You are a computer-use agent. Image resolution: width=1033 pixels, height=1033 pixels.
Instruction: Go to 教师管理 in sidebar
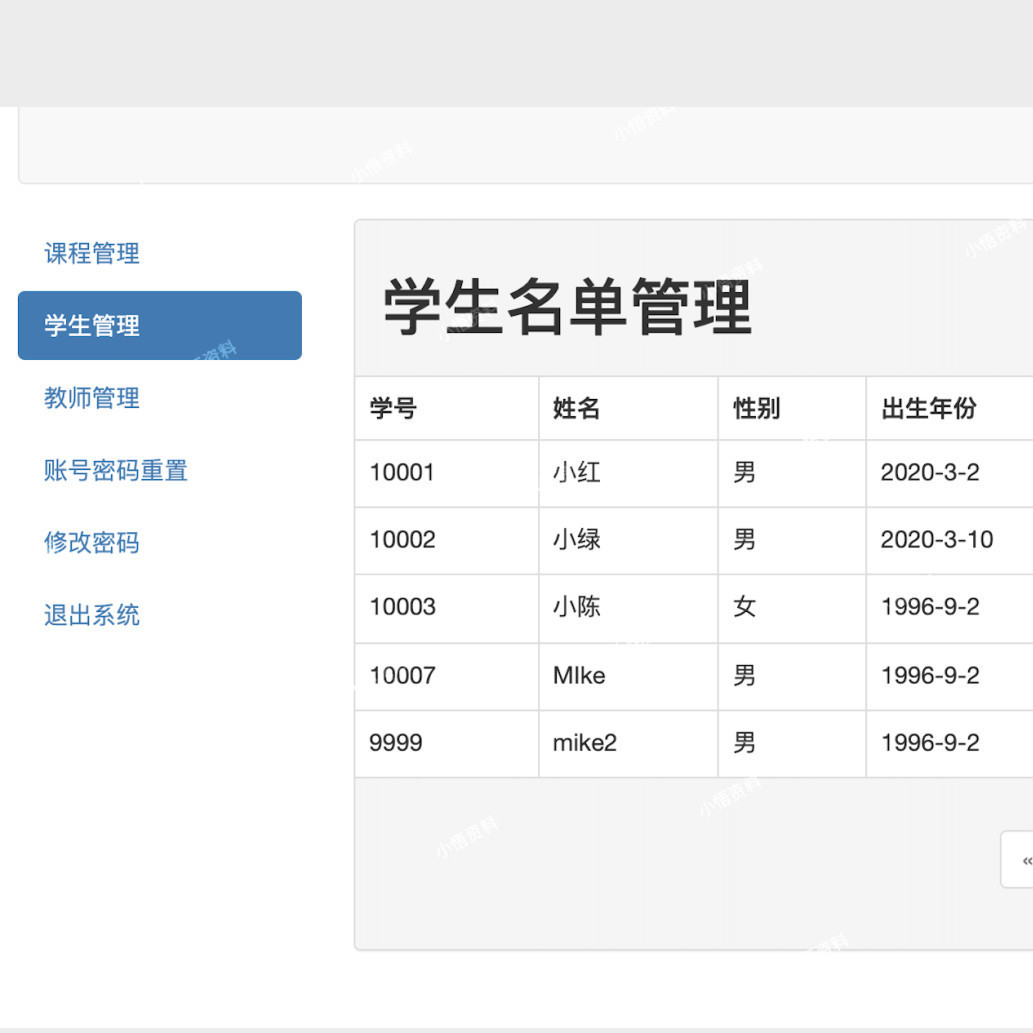coord(92,398)
